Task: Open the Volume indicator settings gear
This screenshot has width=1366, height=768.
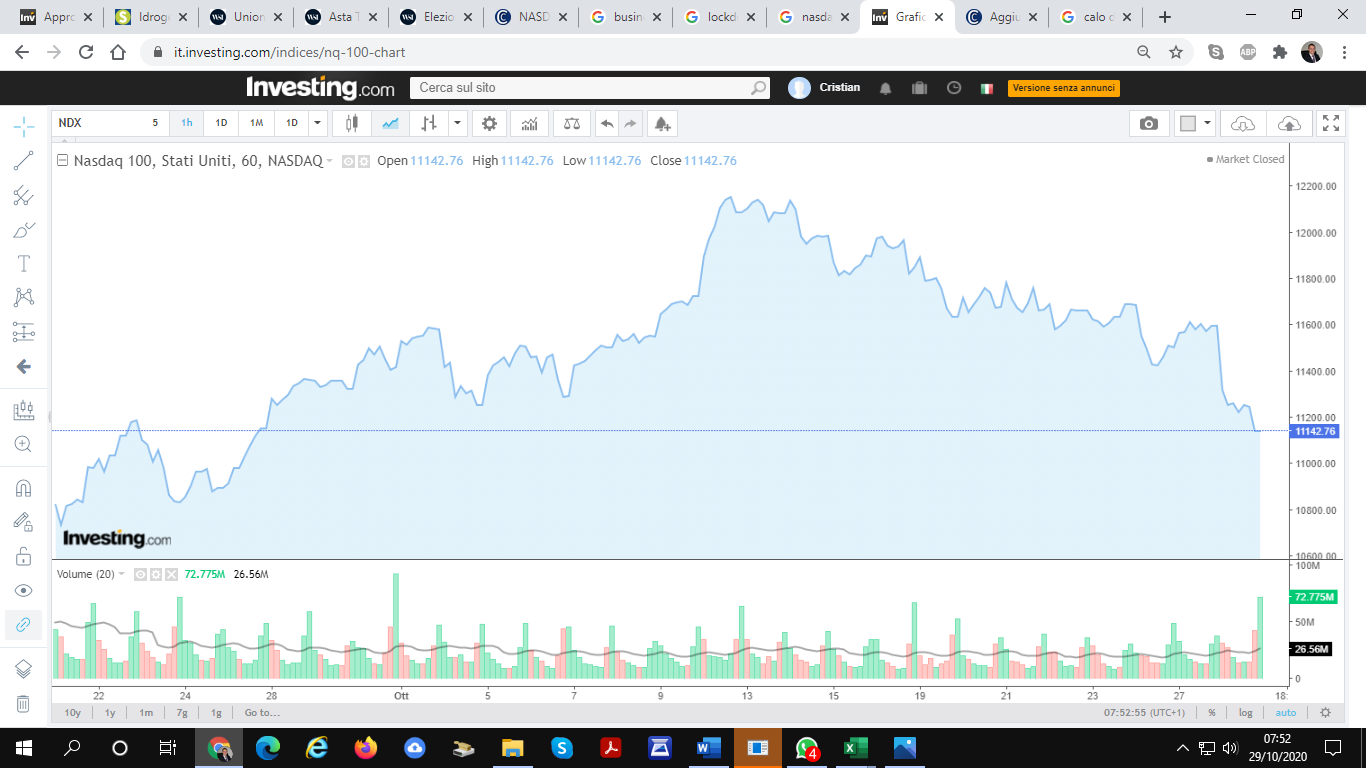Action: pos(155,574)
